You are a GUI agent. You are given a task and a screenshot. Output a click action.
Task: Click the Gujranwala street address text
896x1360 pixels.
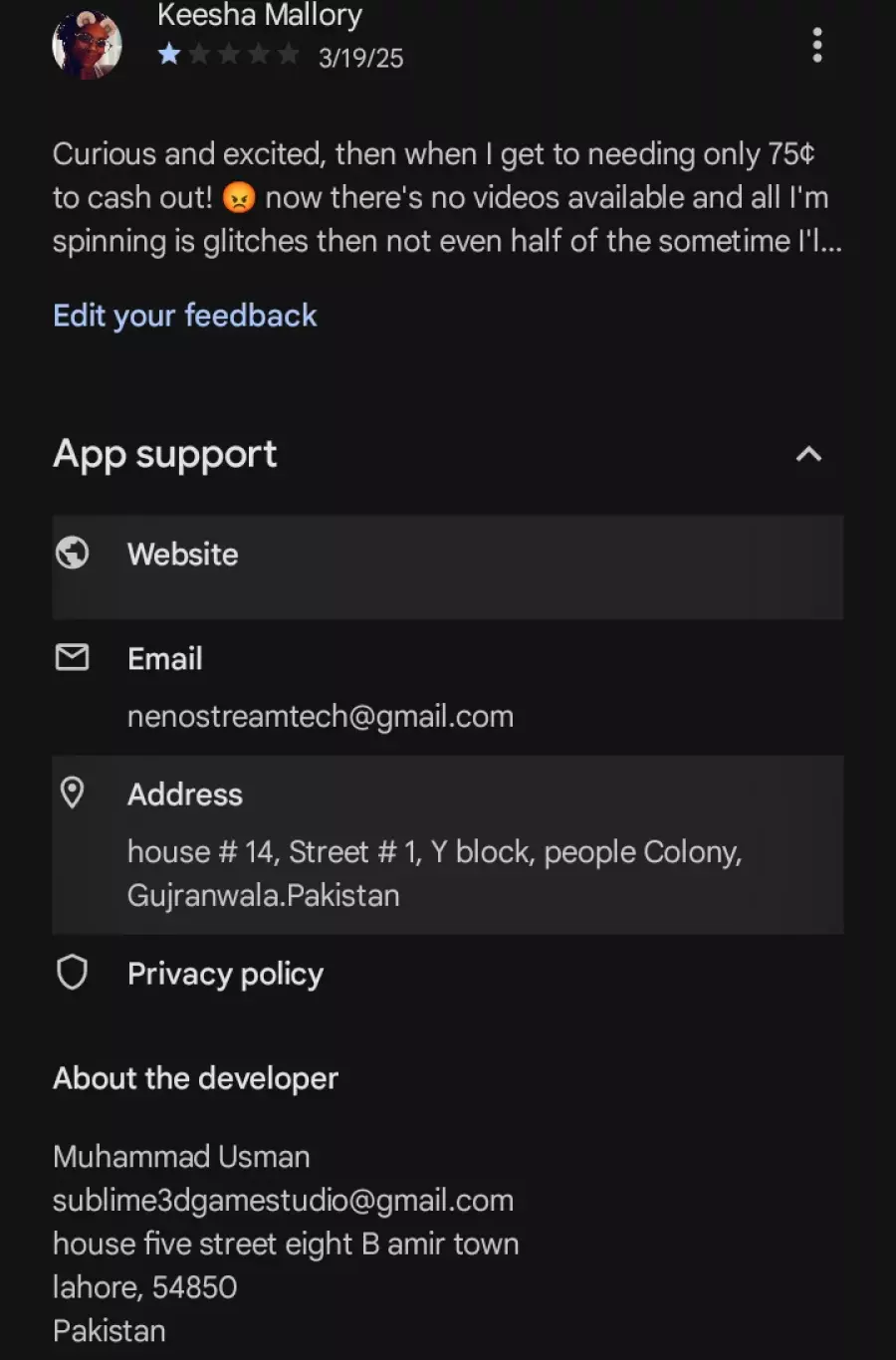click(435, 873)
